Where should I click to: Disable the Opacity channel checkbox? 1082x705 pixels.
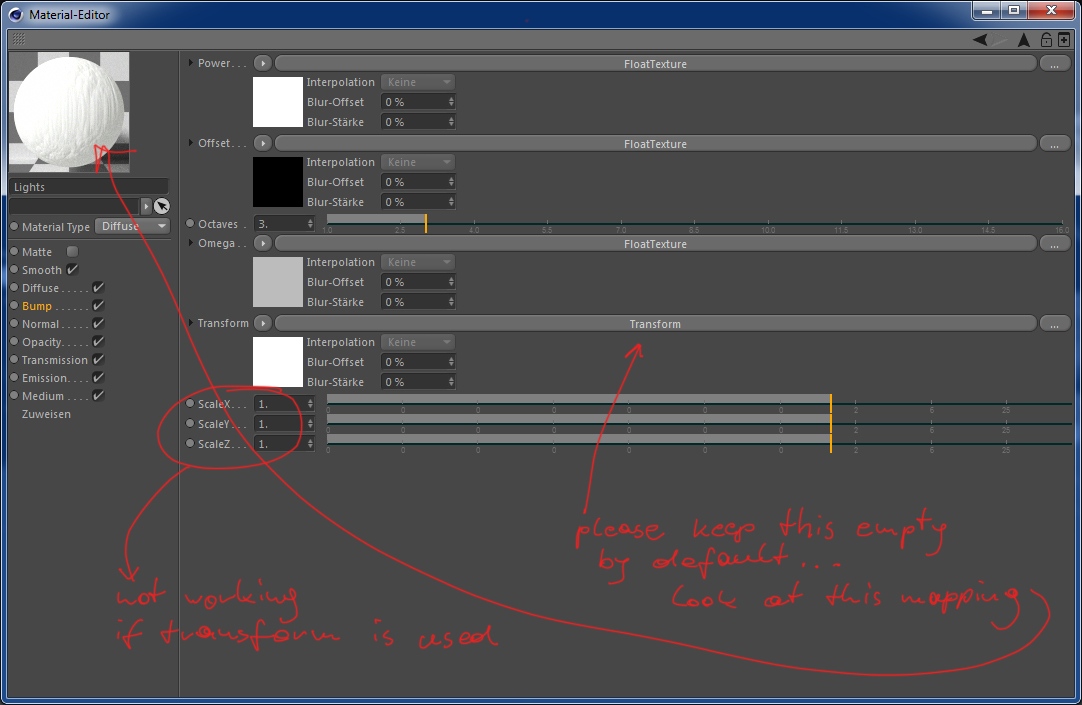tap(98, 341)
